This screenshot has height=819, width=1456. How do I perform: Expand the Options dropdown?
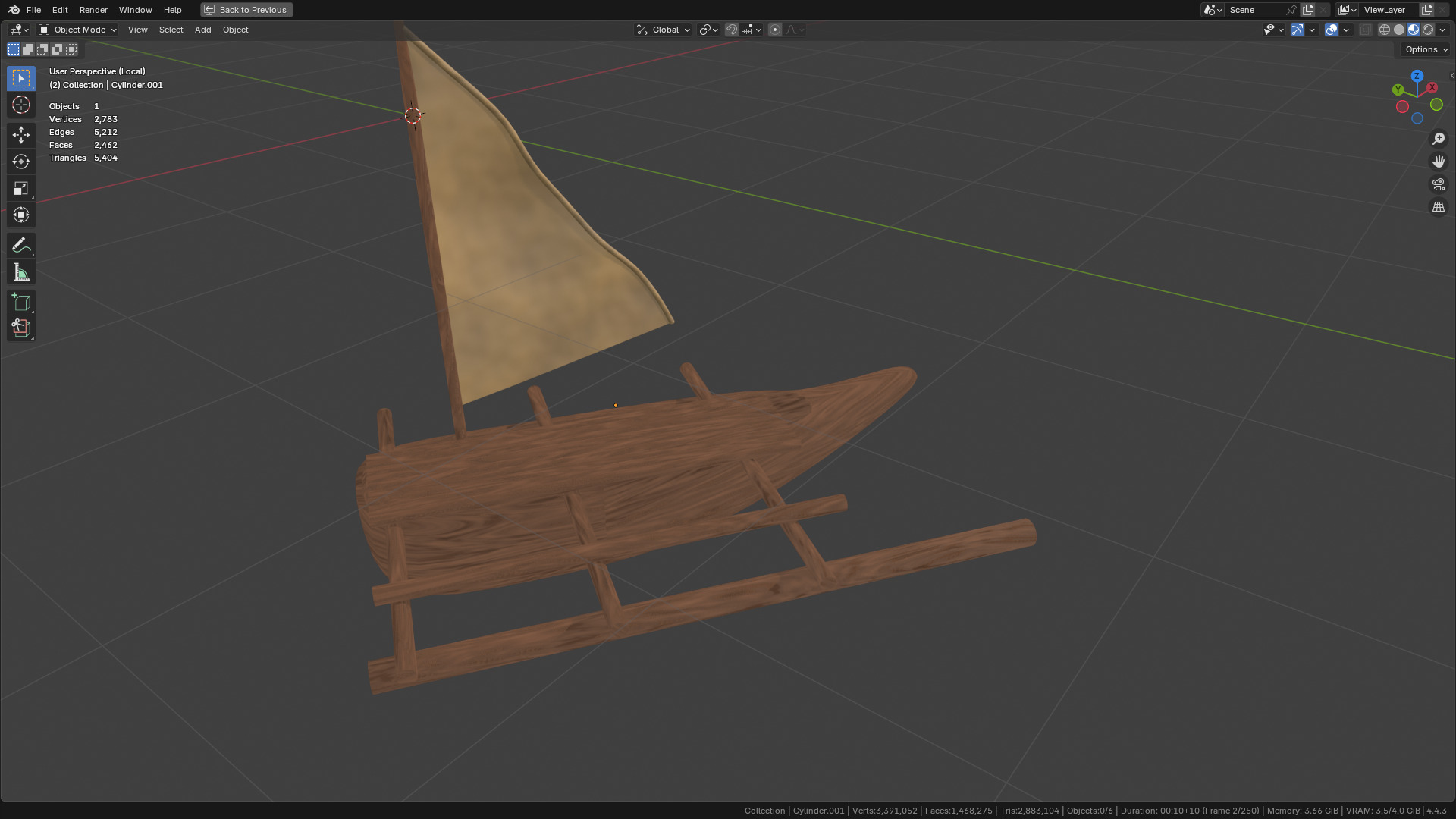[x=1426, y=49]
